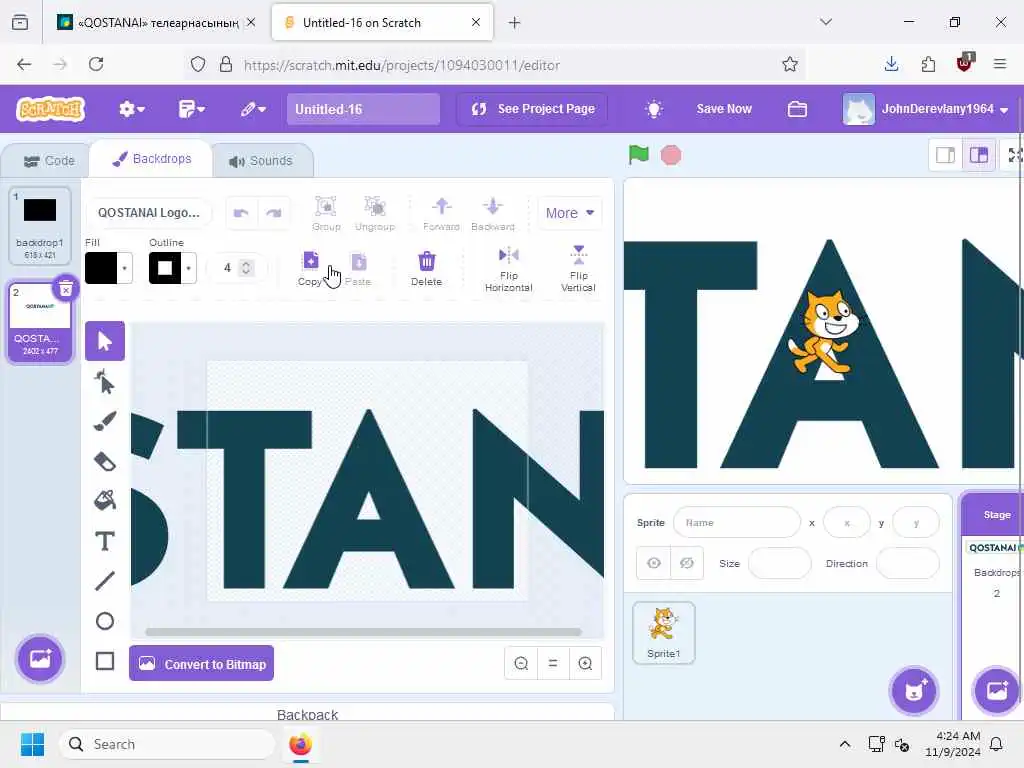The height and width of the screenshot is (768, 1024).
Task: Switch to the Sounds tab
Action: coord(261,161)
